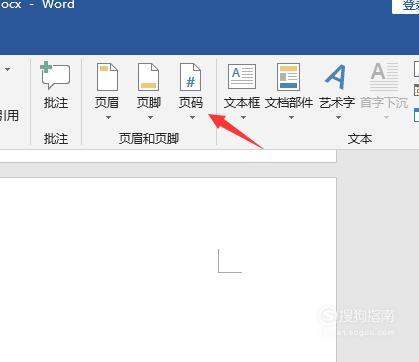This screenshot has height=362, width=419.
Task: Click the Comment (批注) speech bubble icon
Action: point(55,75)
